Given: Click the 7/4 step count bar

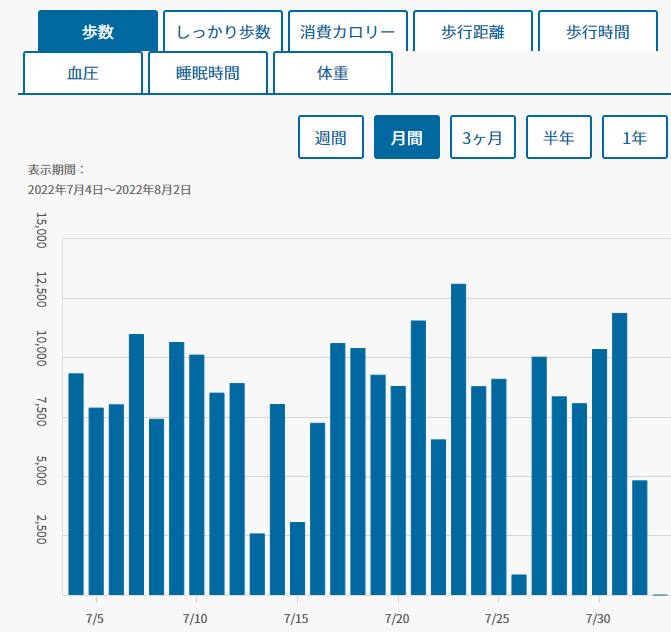Looking at the screenshot, I should [x=76, y=484].
